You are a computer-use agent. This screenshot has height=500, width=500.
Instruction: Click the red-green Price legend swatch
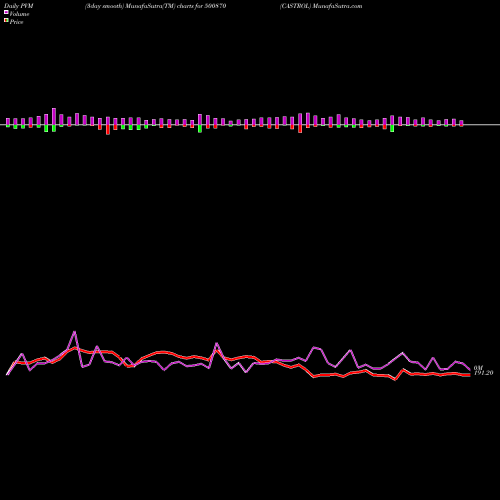6,21
